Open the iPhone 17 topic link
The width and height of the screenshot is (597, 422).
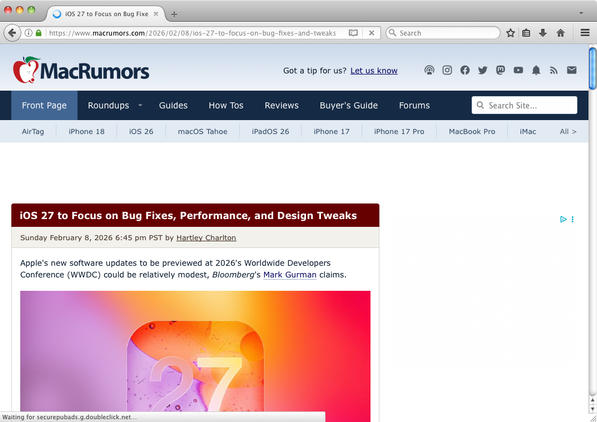(x=331, y=131)
